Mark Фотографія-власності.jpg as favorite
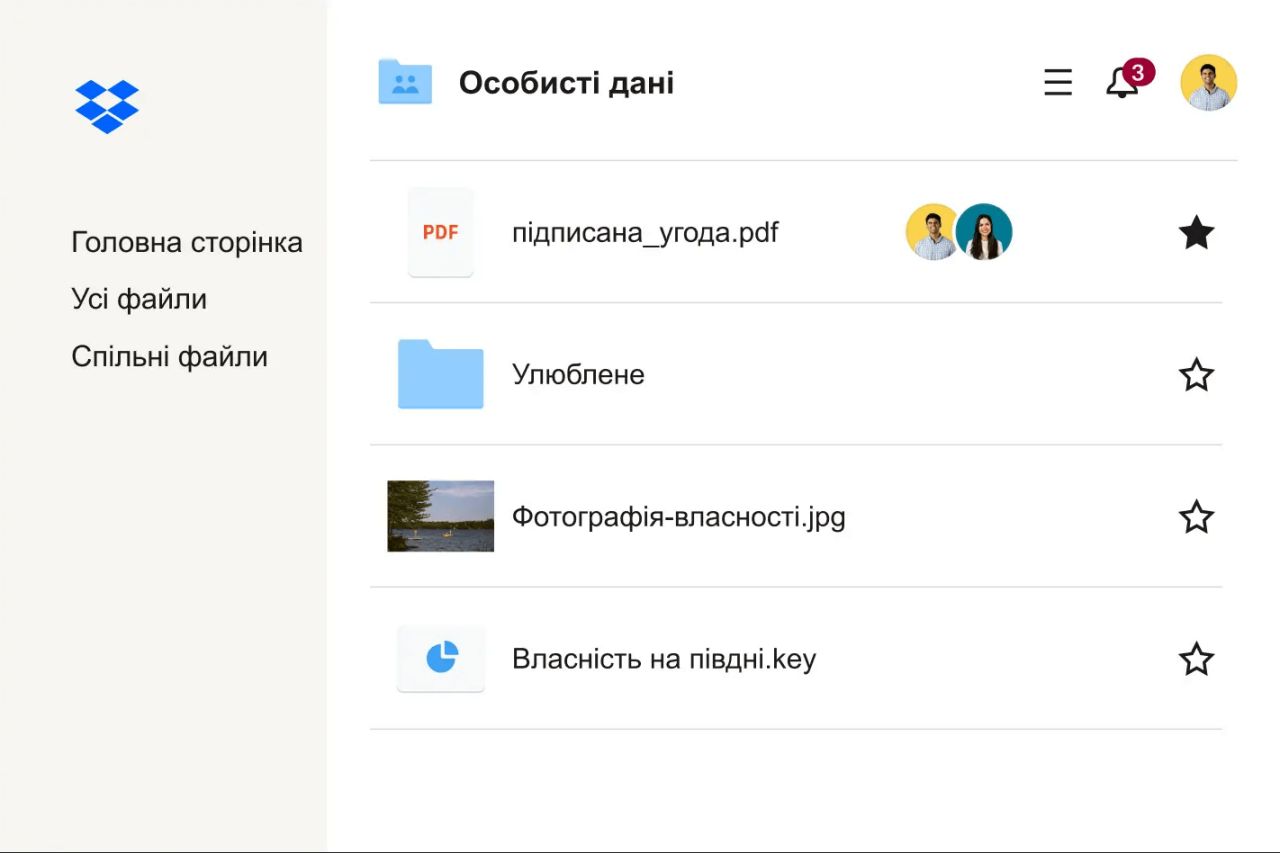1280x853 pixels. pos(1196,517)
